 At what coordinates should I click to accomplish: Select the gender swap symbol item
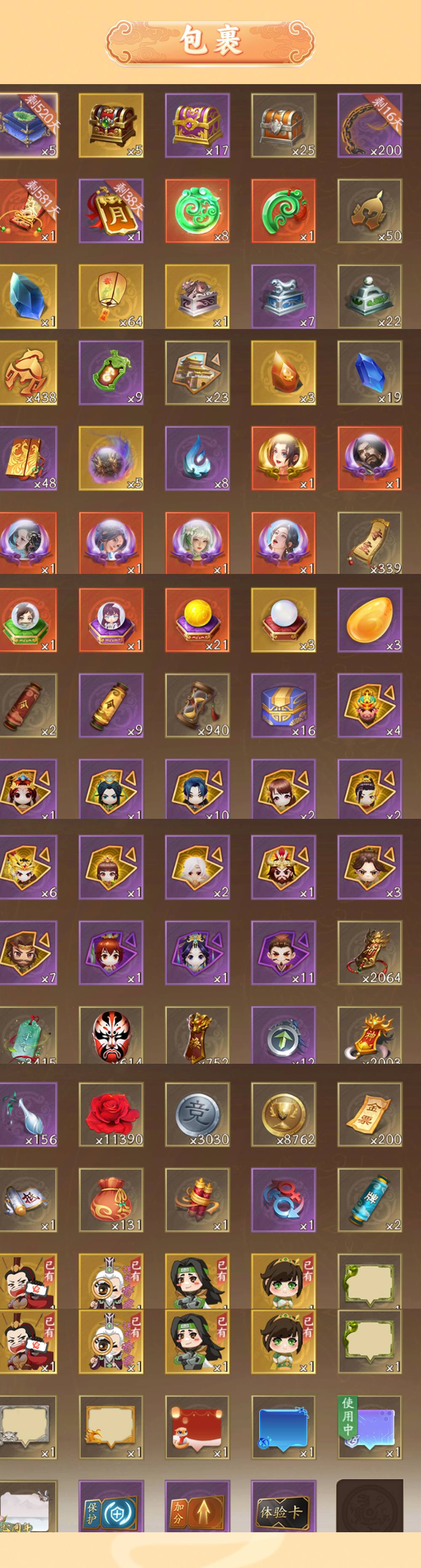tap(283, 1200)
